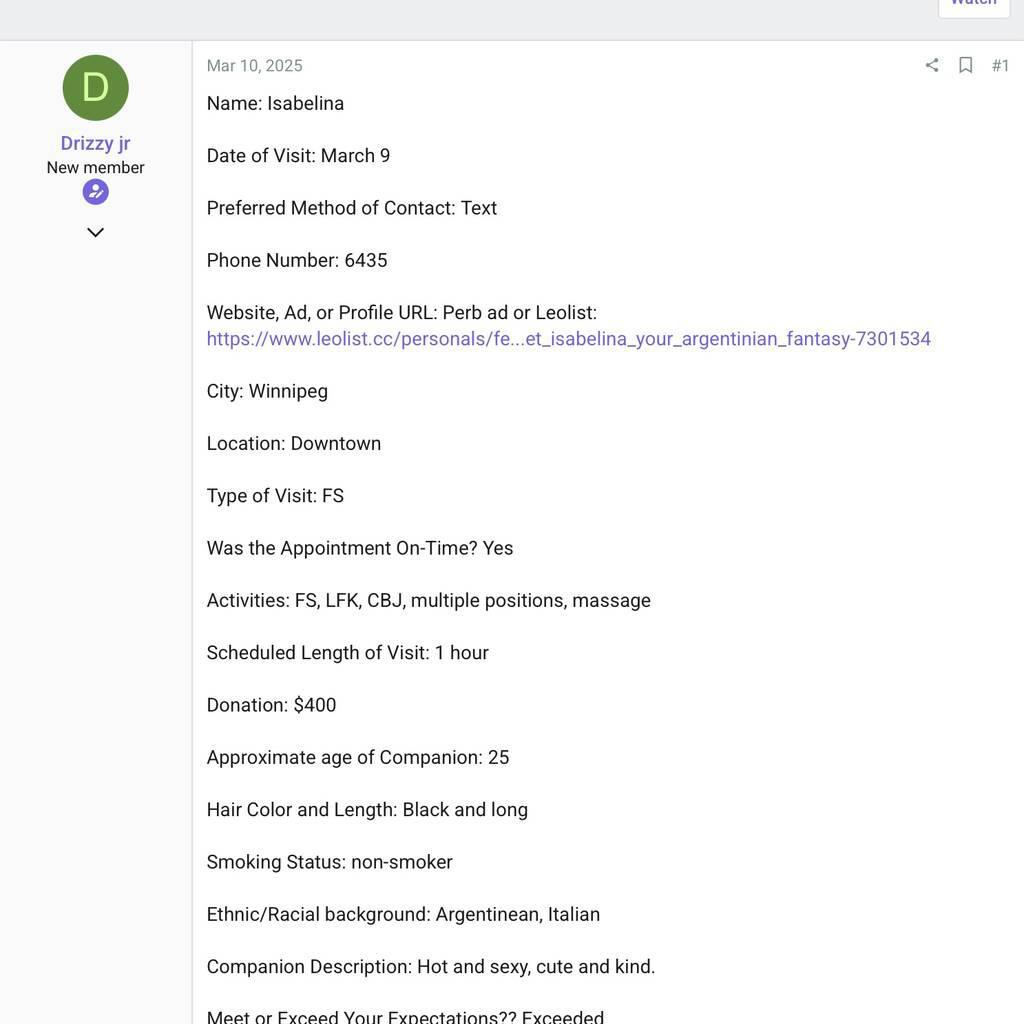This screenshot has height=1024, width=1024.
Task: Click the Mar 10, 2025 post date
Action: pos(254,66)
